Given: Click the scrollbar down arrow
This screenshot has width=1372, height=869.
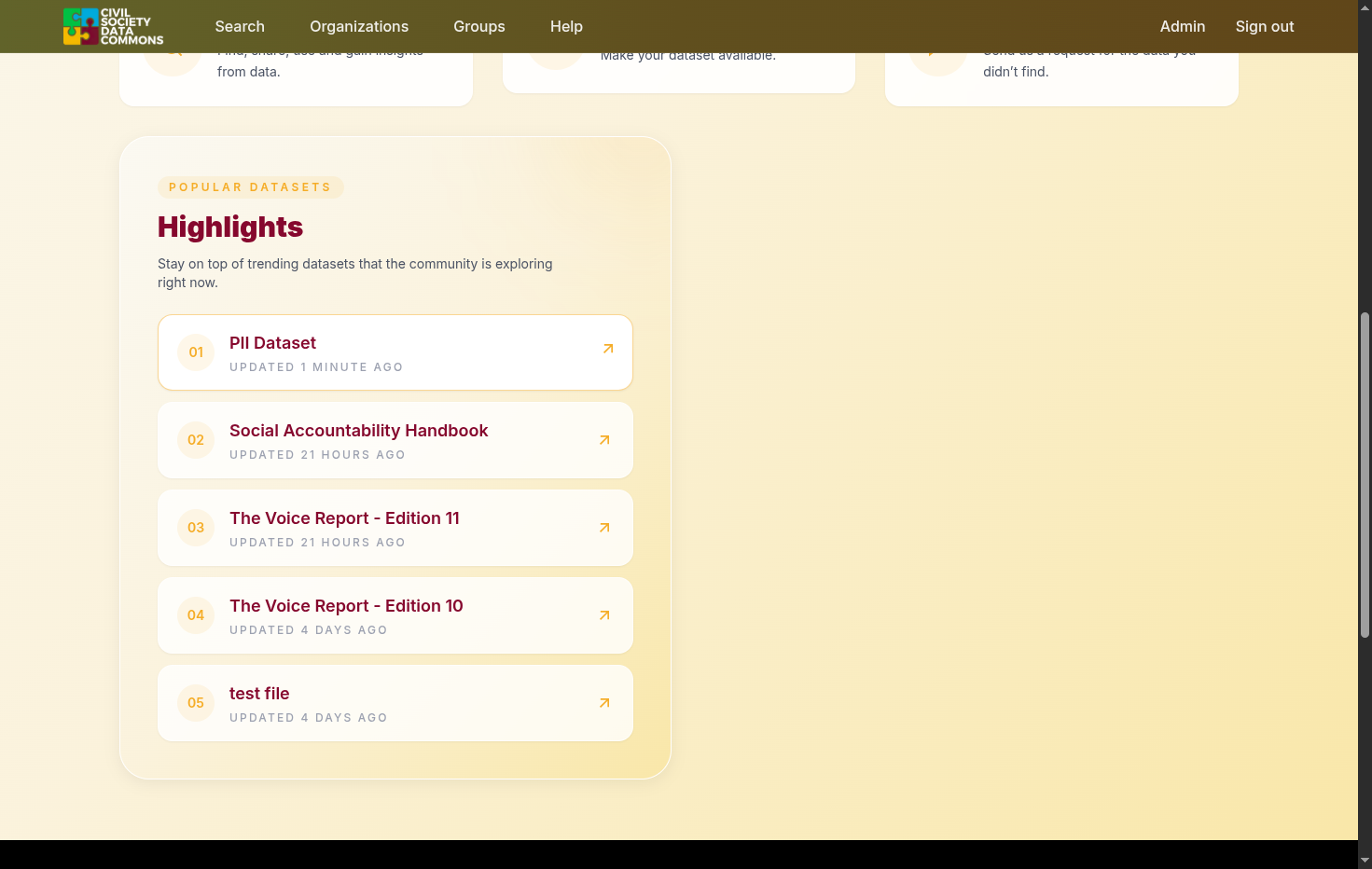Looking at the screenshot, I should pyautogui.click(x=1365, y=860).
